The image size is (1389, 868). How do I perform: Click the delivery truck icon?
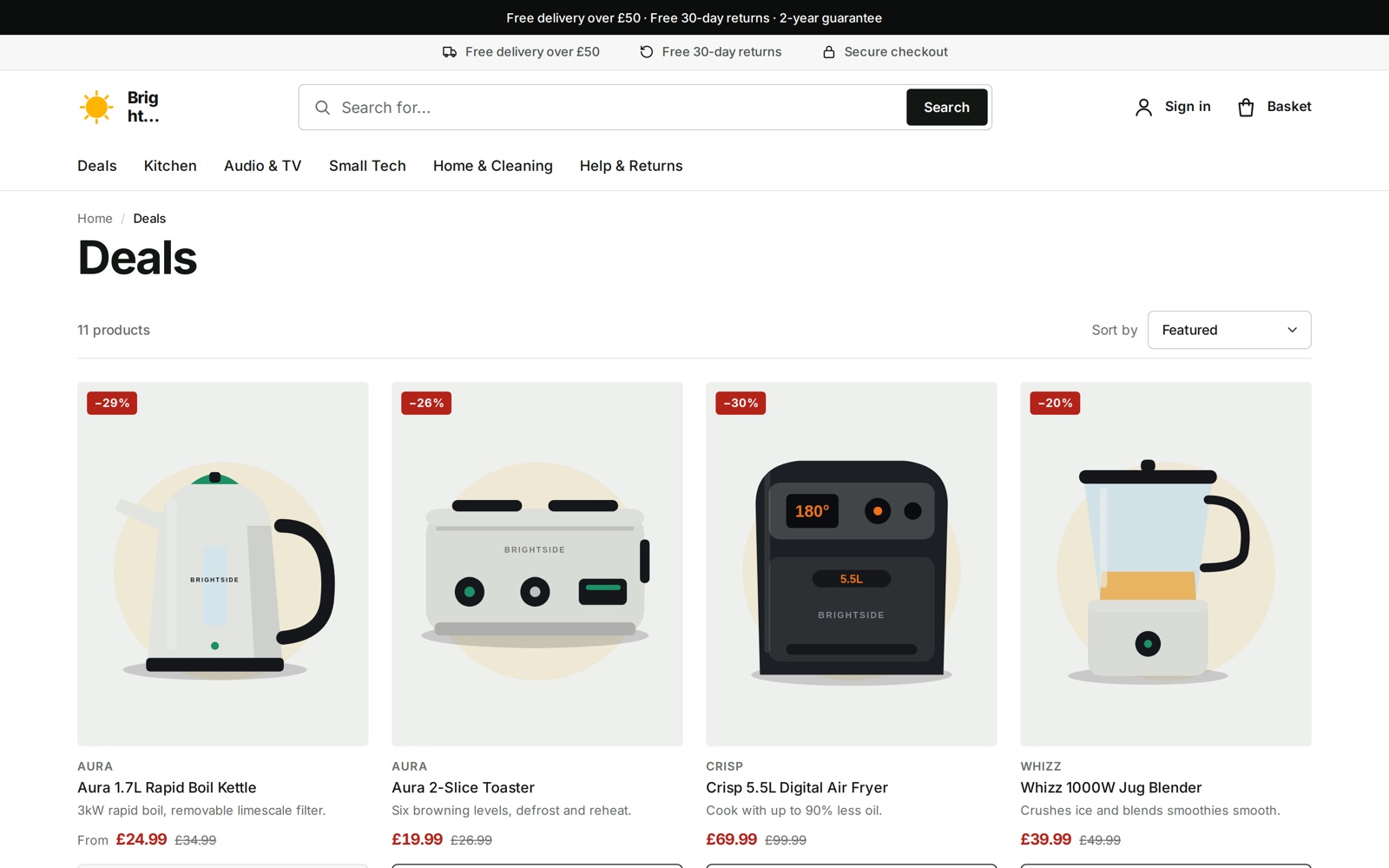pyautogui.click(x=450, y=52)
